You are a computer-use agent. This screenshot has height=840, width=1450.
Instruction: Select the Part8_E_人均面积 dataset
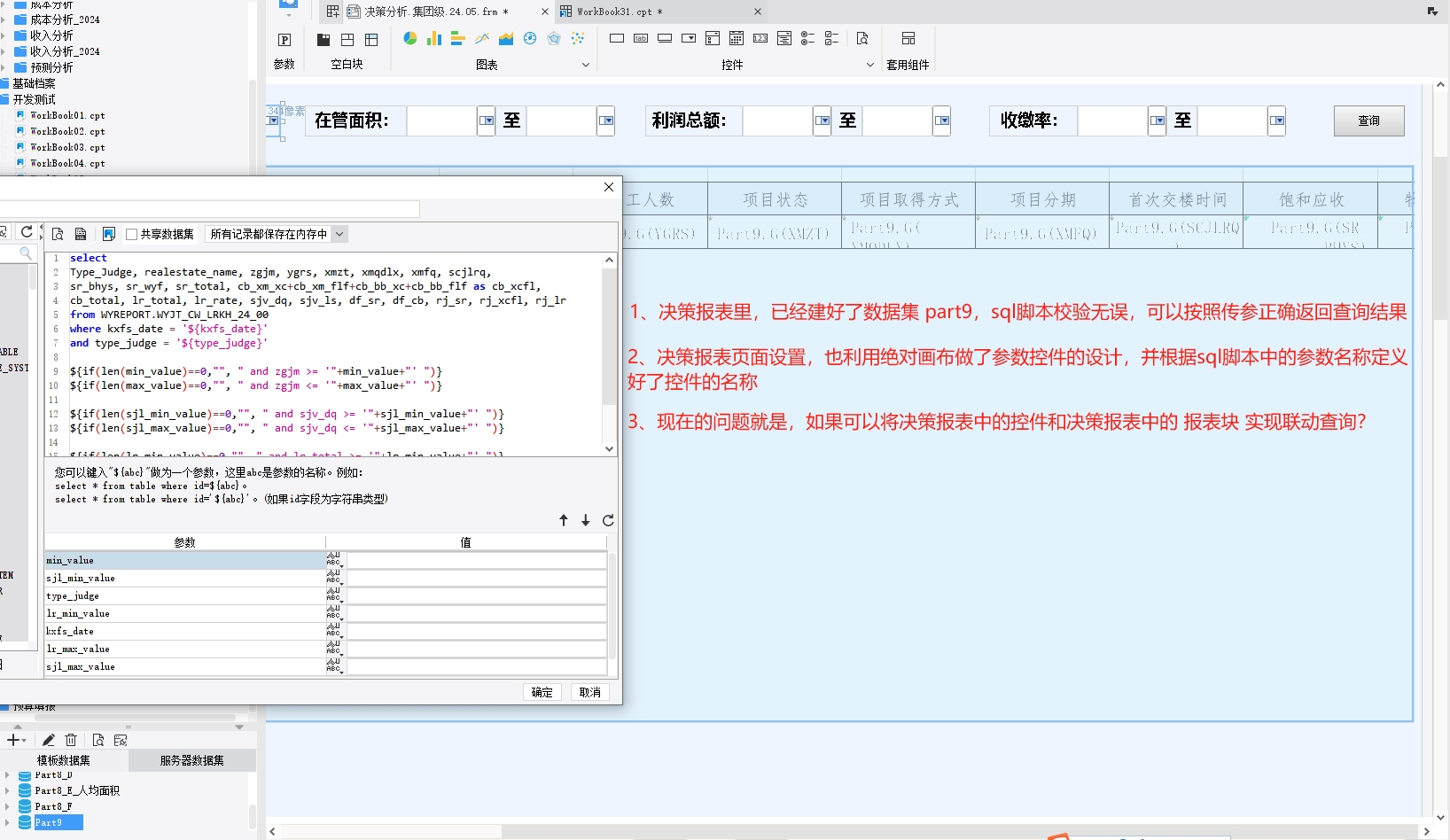click(77, 790)
